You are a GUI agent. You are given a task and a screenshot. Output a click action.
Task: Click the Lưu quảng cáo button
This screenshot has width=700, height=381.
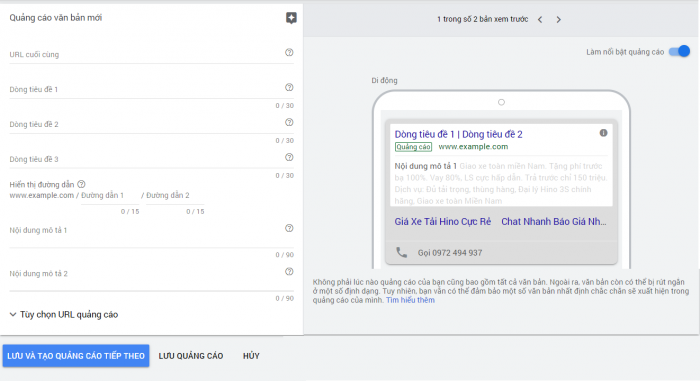click(x=191, y=356)
